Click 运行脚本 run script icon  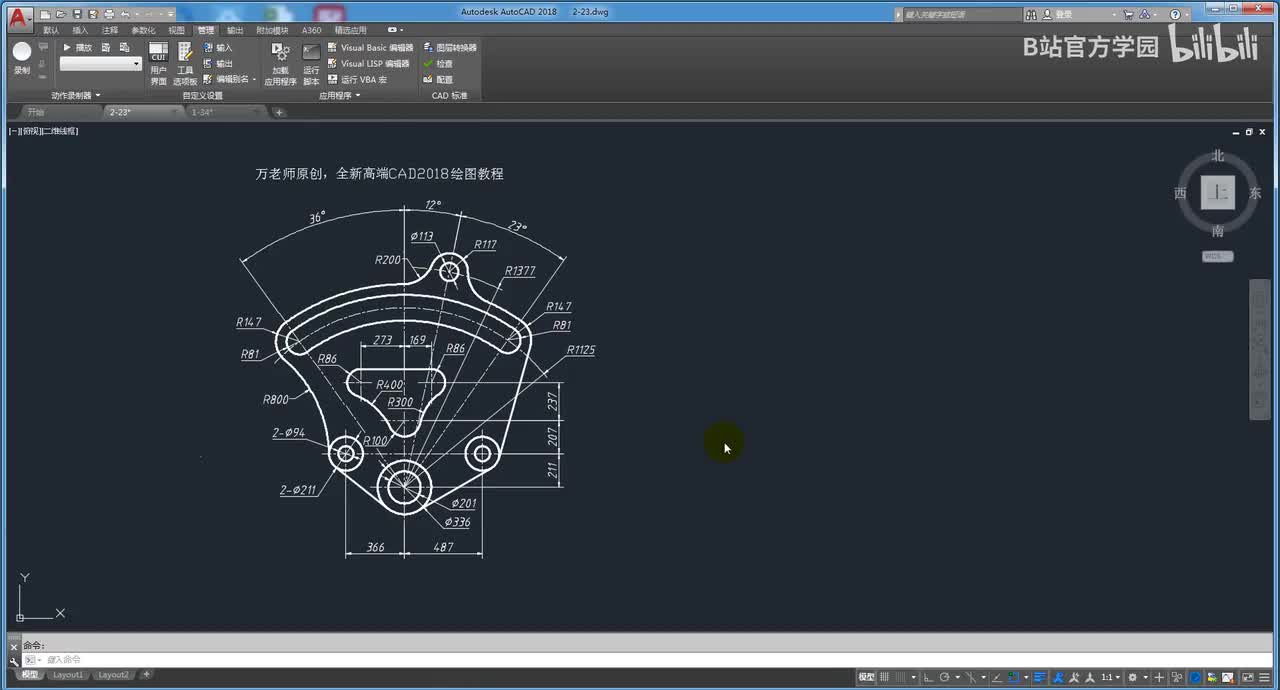(x=311, y=64)
